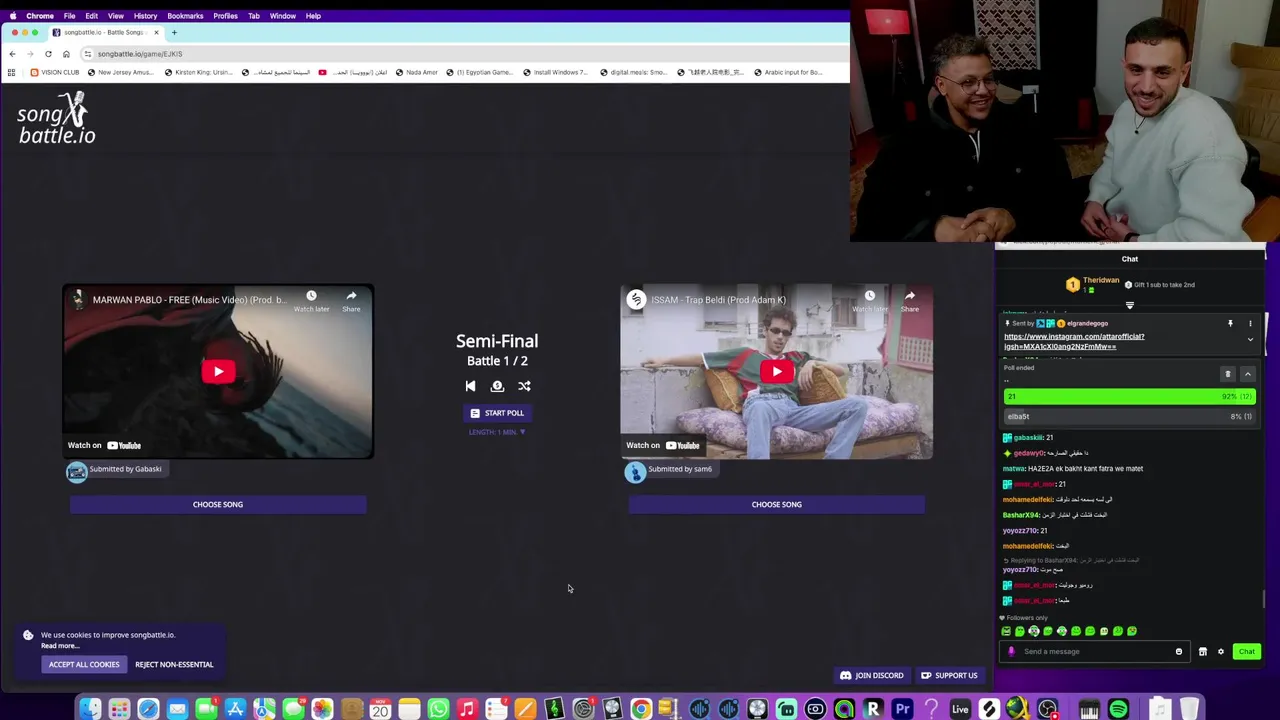Open Arabic input bookmark

tap(788, 72)
